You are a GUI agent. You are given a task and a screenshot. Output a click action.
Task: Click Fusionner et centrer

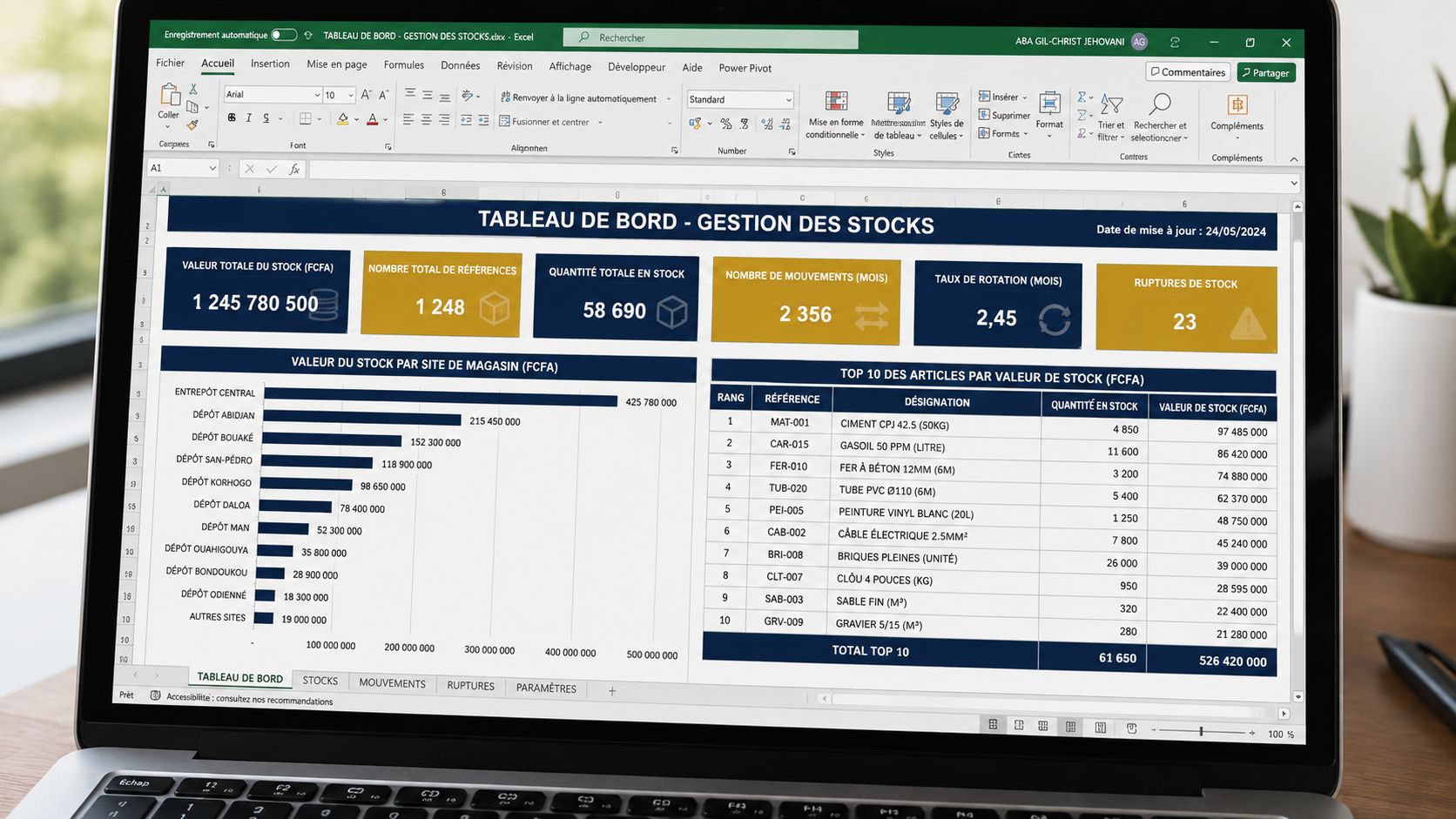[544, 122]
